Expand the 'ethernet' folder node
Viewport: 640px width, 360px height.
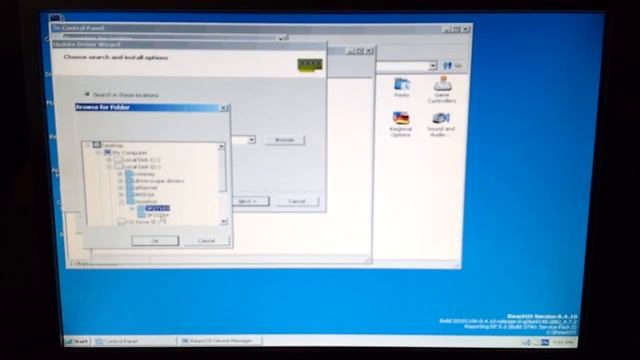point(120,188)
